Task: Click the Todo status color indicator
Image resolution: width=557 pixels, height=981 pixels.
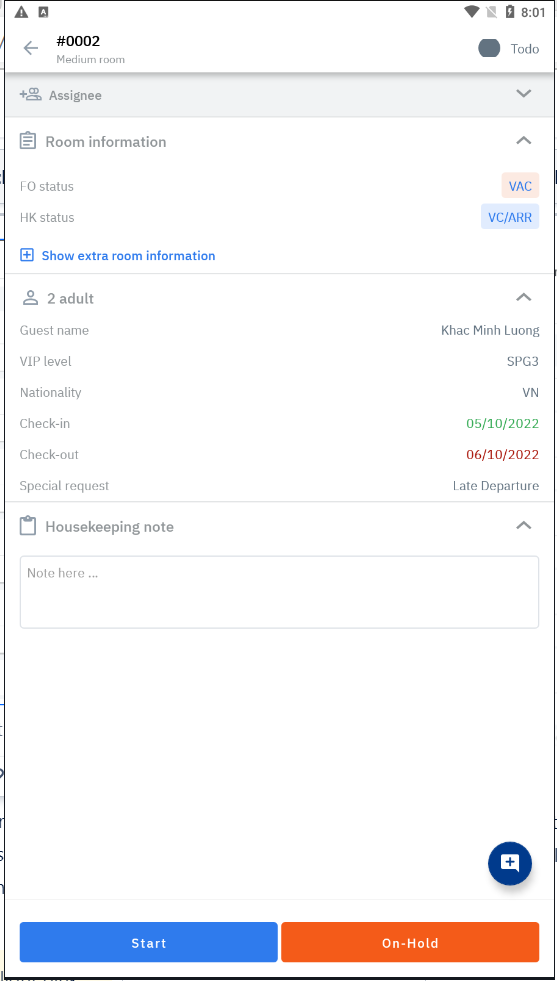Action: tap(489, 48)
